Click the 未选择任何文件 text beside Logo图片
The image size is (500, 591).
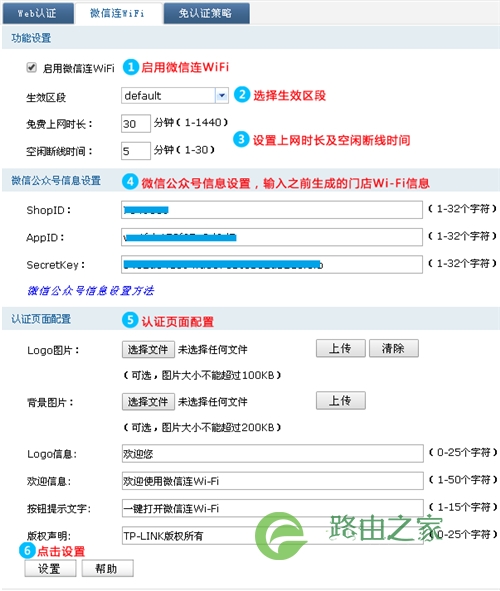(x=213, y=350)
